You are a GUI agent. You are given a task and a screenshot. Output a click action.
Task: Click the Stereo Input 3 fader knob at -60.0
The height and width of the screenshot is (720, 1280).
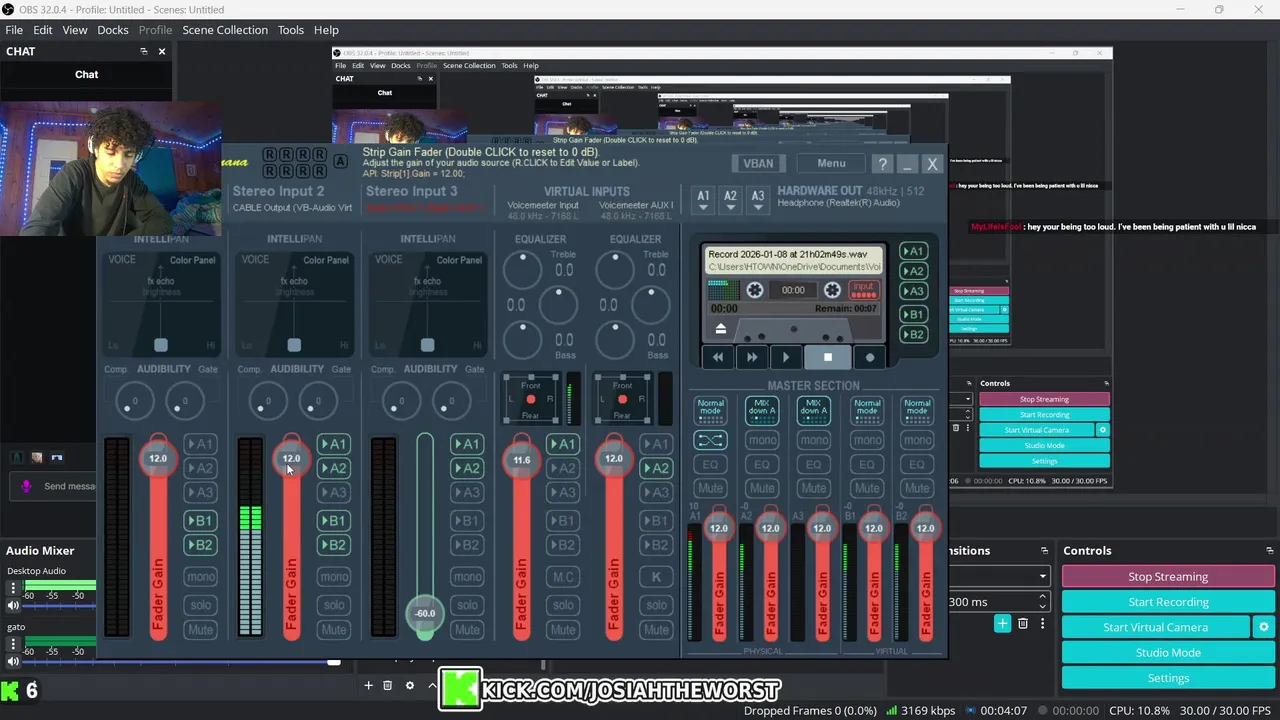[x=425, y=613]
